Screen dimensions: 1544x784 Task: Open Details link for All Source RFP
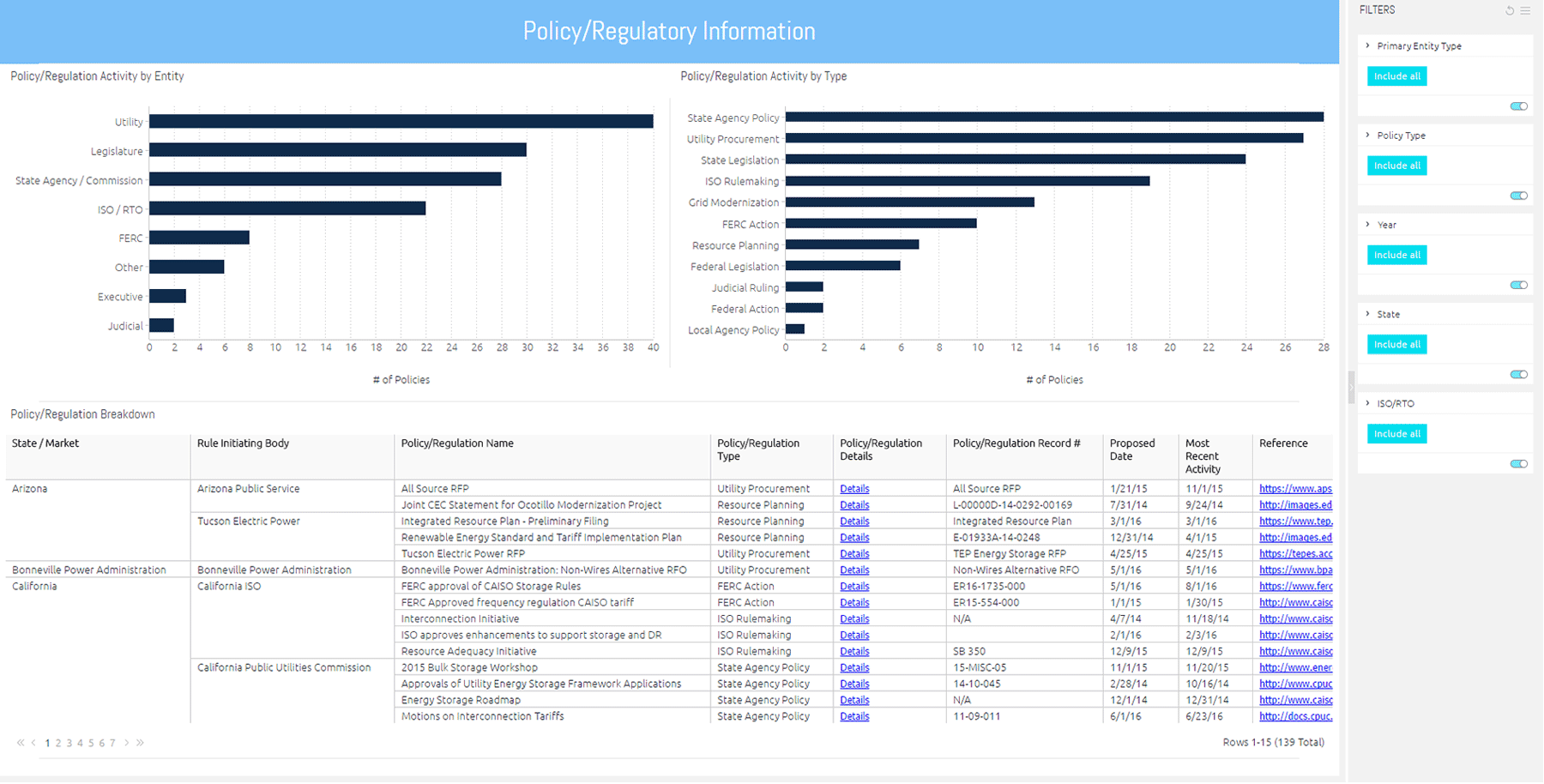[854, 489]
